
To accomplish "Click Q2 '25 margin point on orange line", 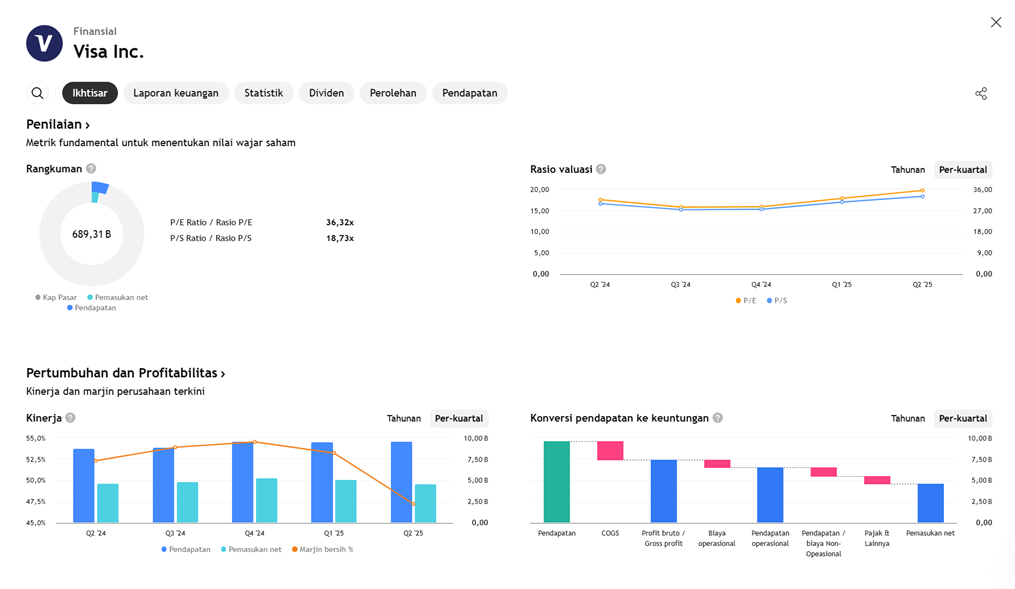I will 414,504.
